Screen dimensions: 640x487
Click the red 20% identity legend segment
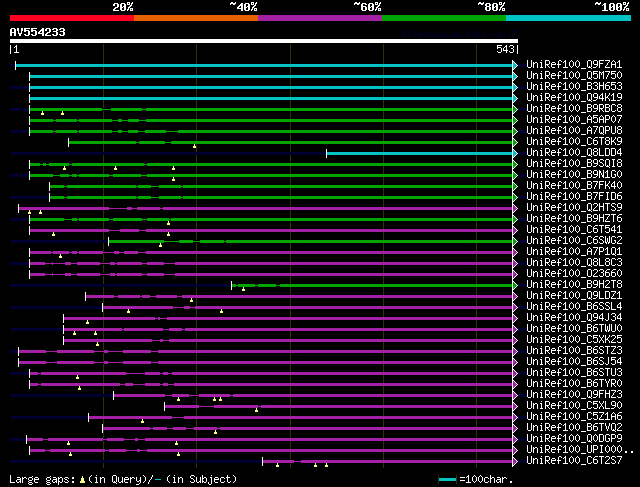coord(72,18)
